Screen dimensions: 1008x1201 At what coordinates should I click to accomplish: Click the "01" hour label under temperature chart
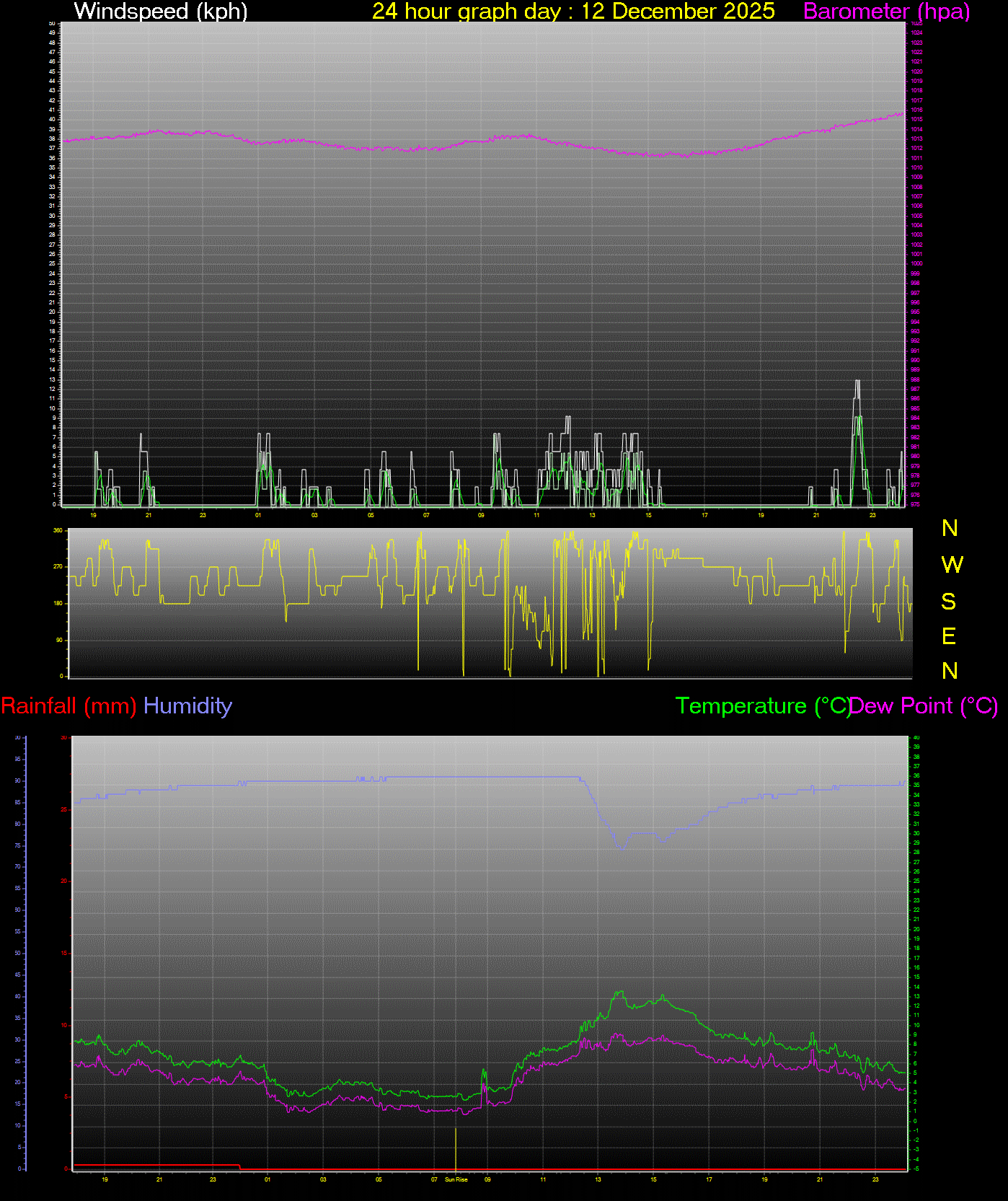[268, 1179]
